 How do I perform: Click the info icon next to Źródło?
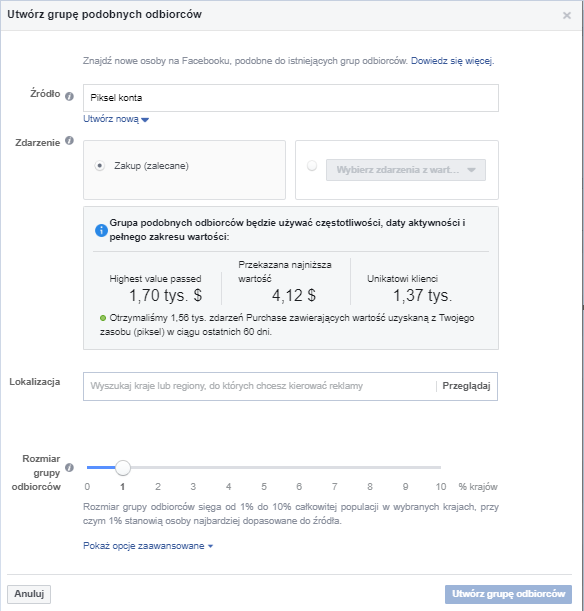click(69, 96)
